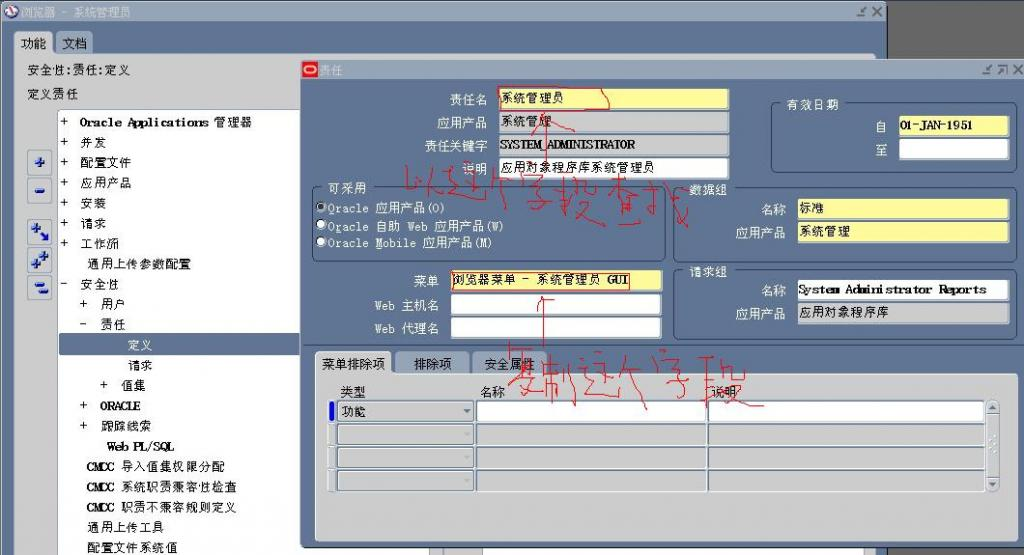Viewport: 1024px width, 555px height.
Task: Expand the 配置文件 tree node
Action: click(x=64, y=162)
